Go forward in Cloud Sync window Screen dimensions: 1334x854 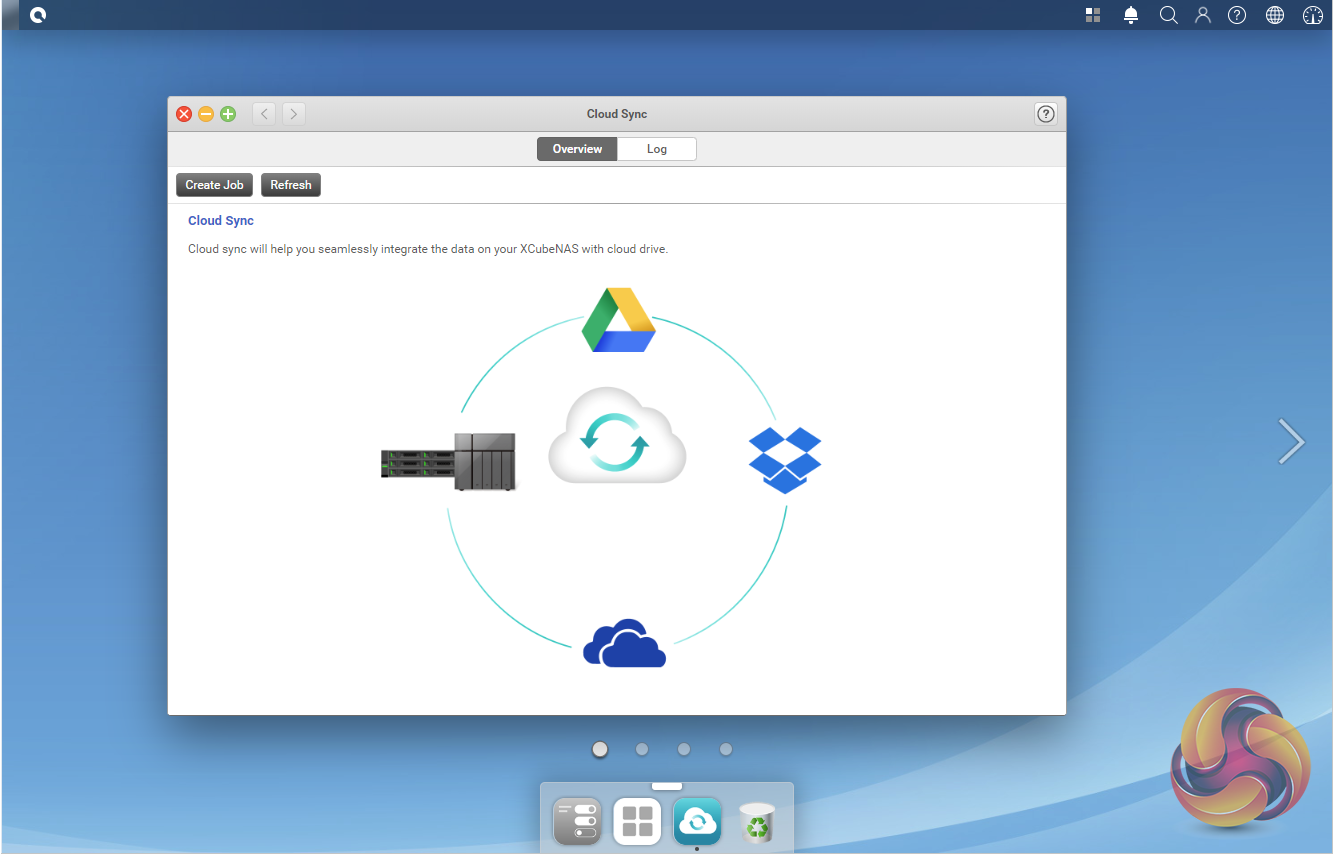pos(293,114)
